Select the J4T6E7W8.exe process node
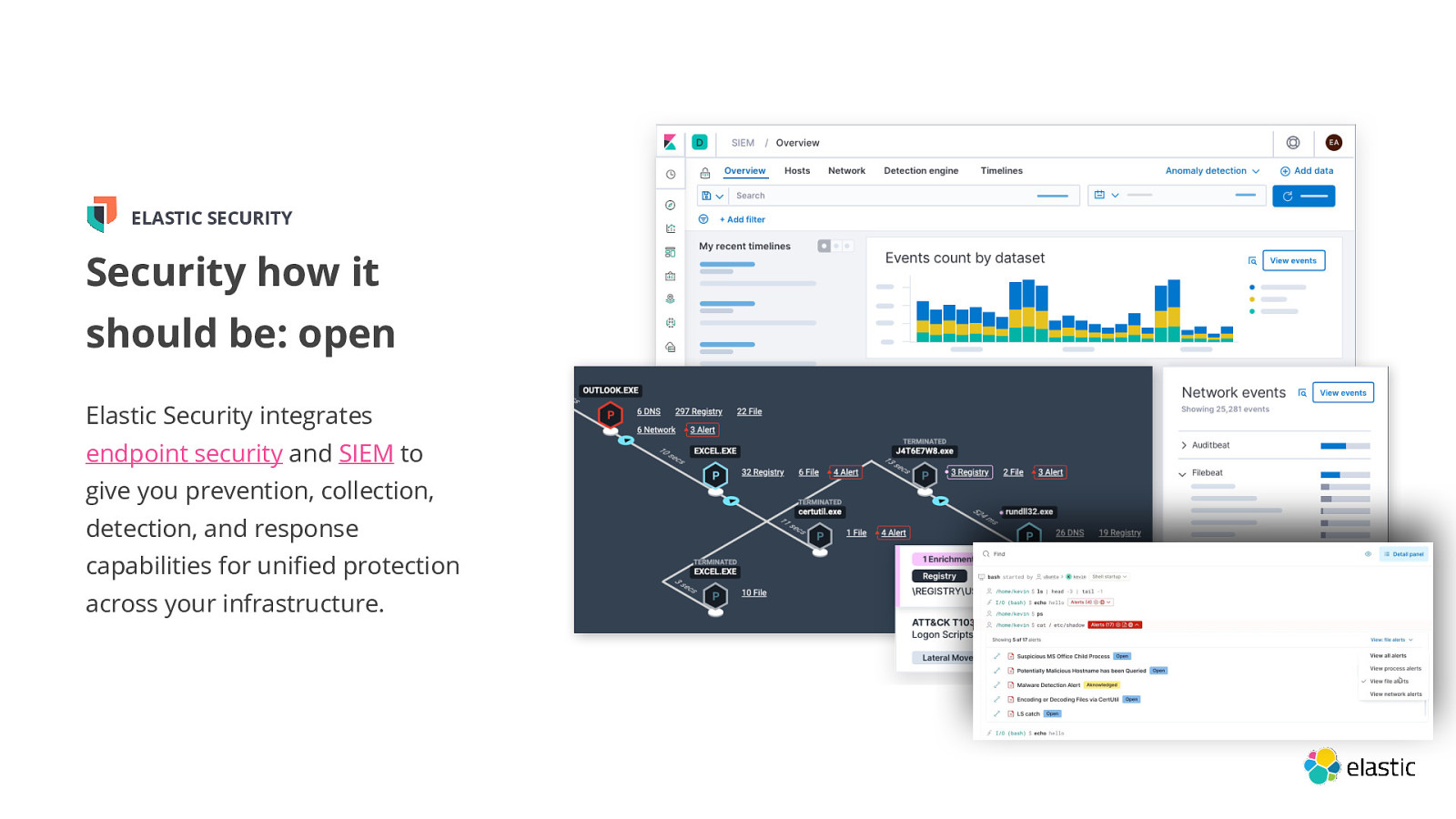Image resolution: width=1456 pixels, height=819 pixels. click(925, 475)
